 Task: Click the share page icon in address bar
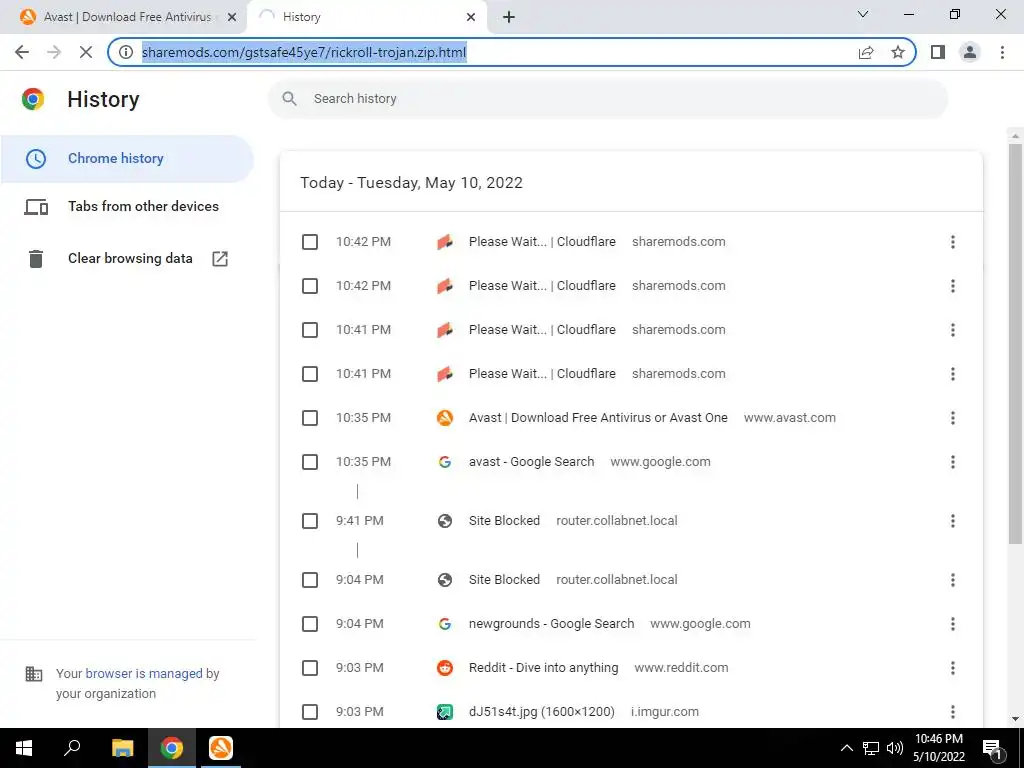pos(866,52)
